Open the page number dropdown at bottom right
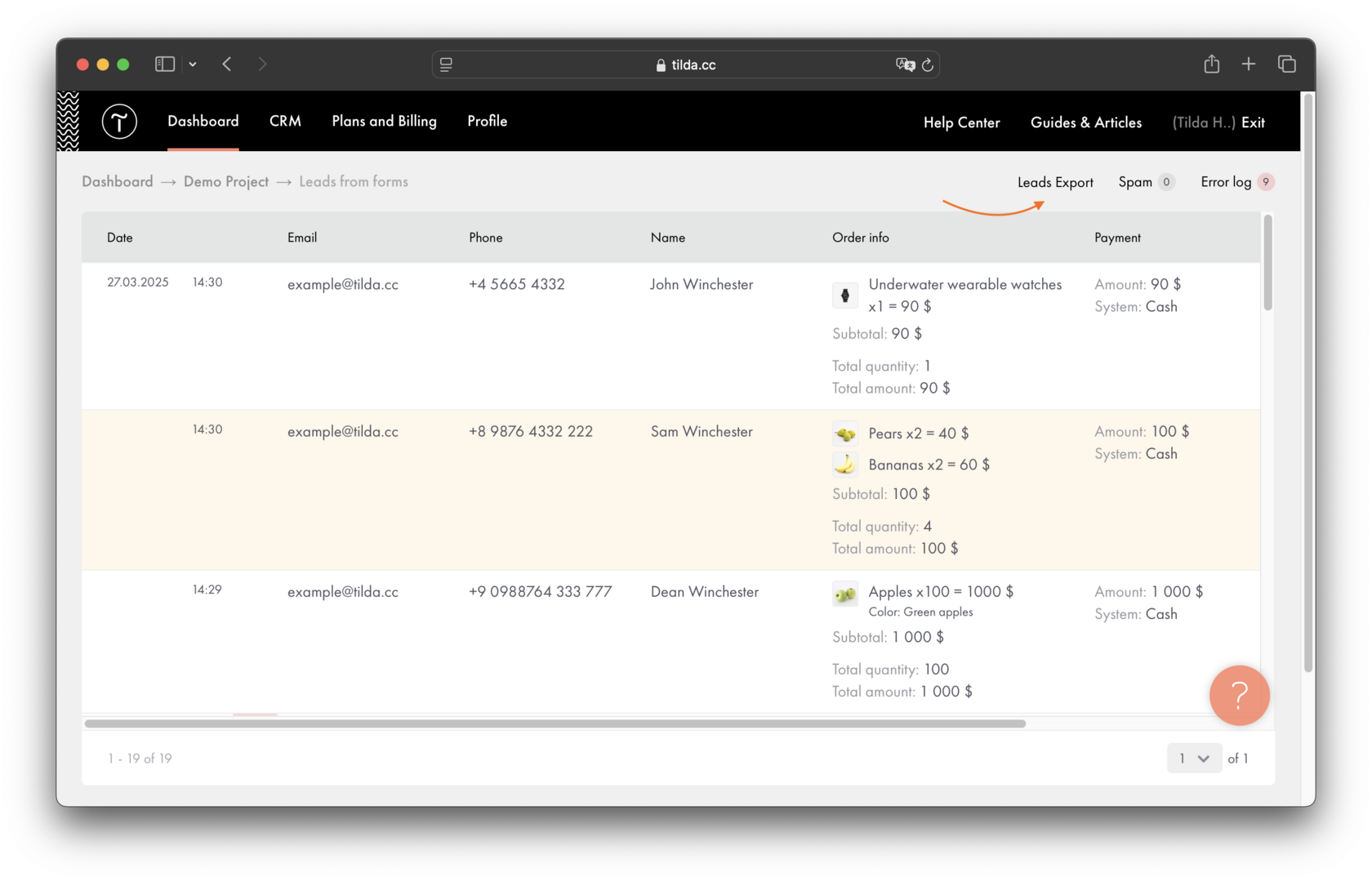Screen dimensions: 1372x881 click(x=1194, y=758)
